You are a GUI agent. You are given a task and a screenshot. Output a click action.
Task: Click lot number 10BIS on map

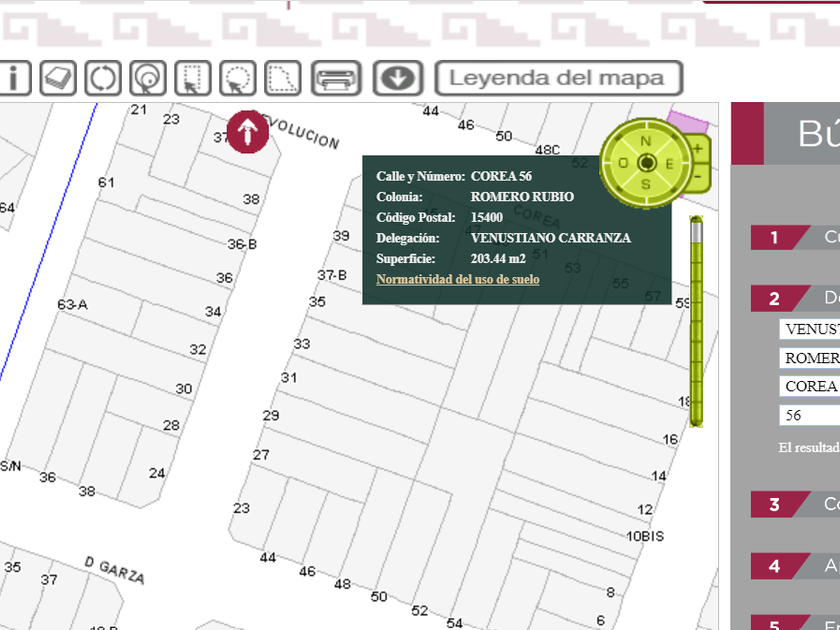point(645,536)
